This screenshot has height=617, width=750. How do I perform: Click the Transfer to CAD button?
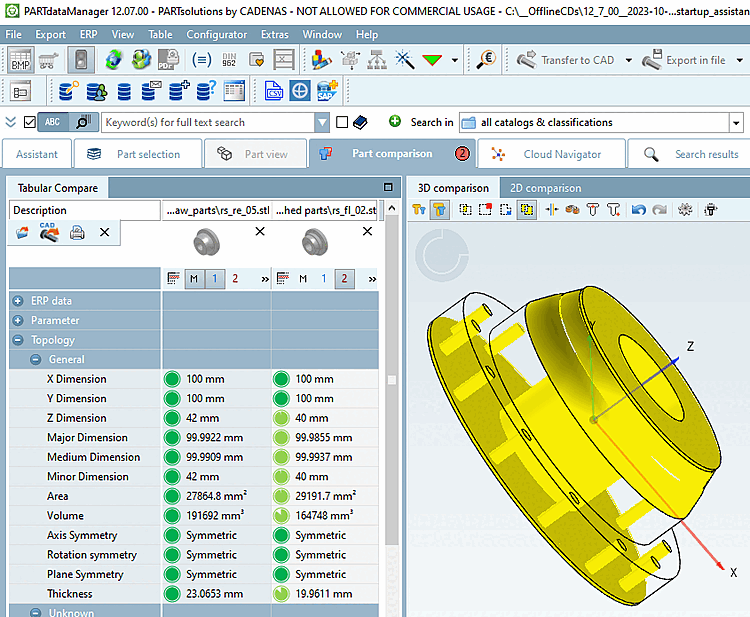tap(566, 60)
